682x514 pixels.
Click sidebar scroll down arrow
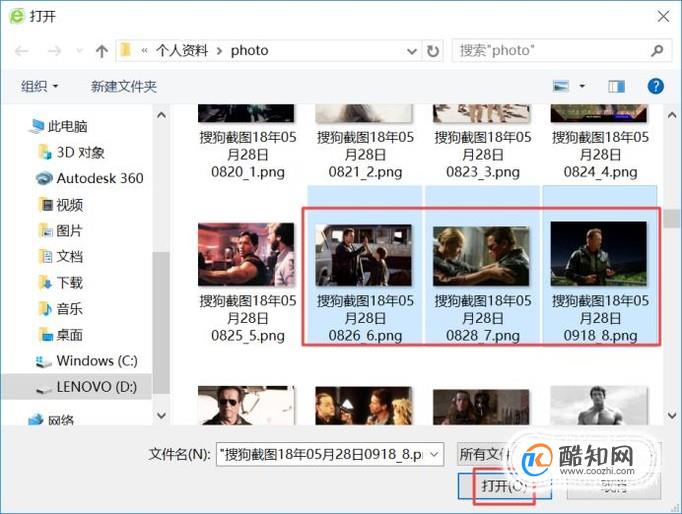[x=161, y=415]
